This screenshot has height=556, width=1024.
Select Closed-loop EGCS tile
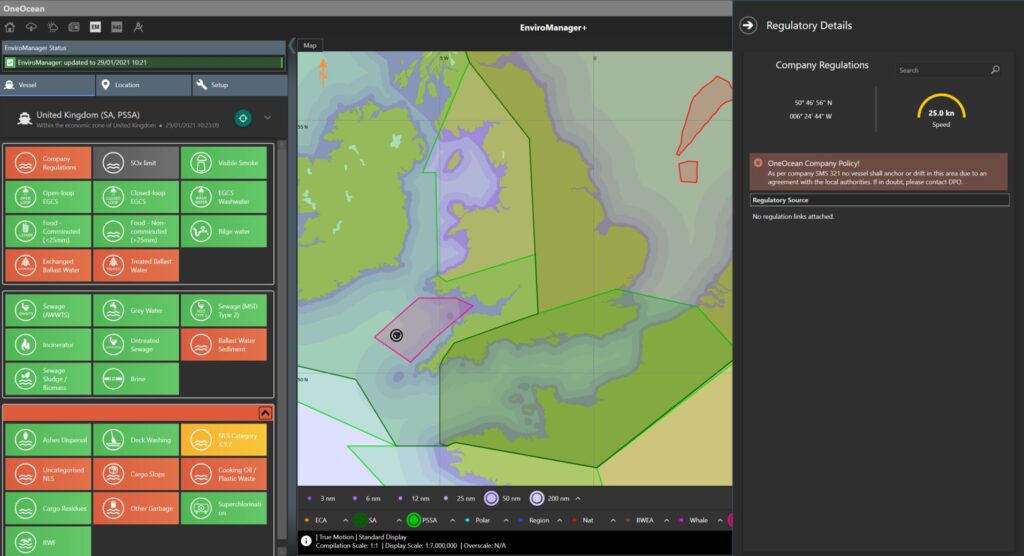136,197
